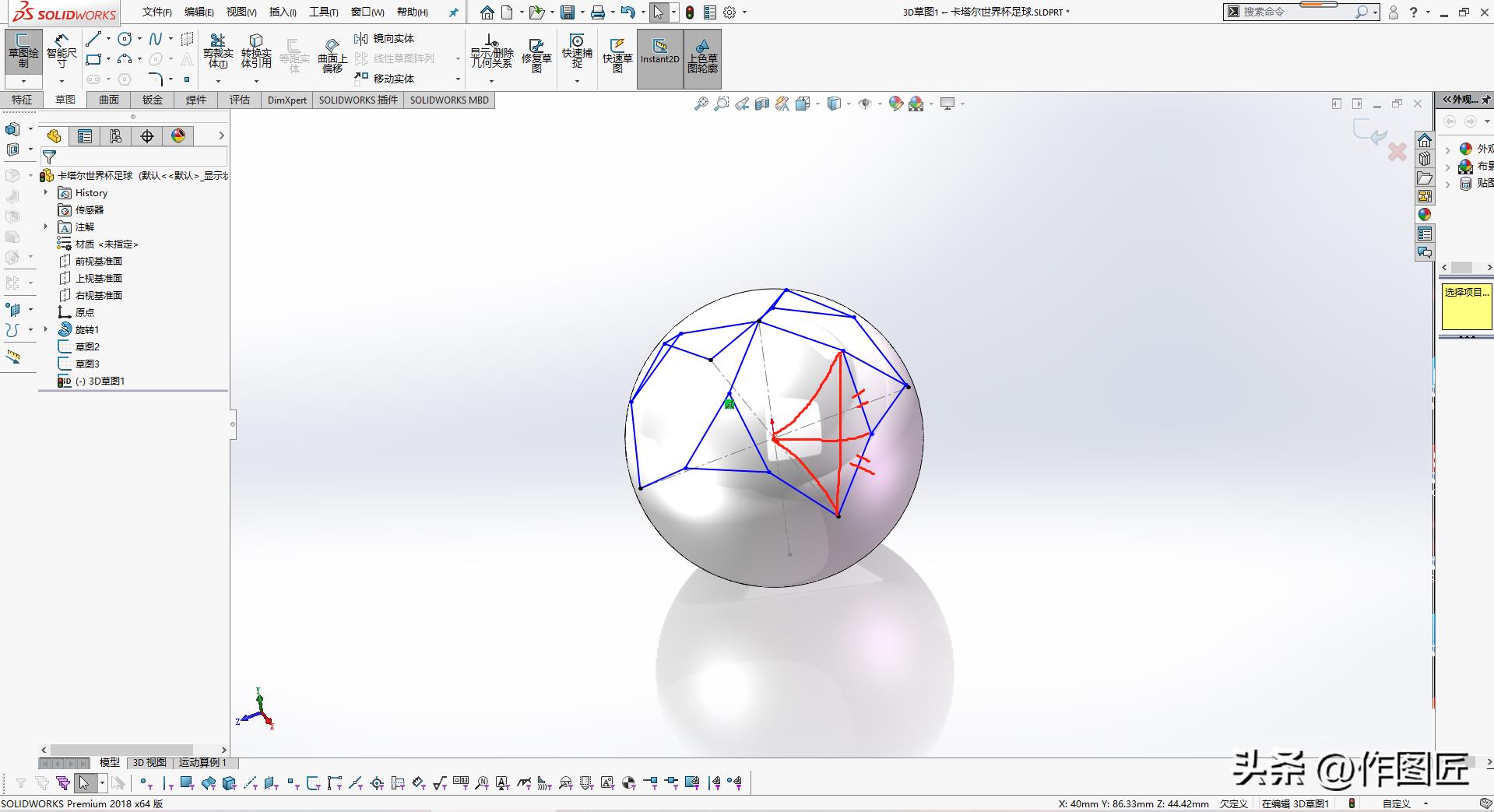Click the Save floppy disk icon
The width and height of the screenshot is (1494, 812).
click(568, 12)
